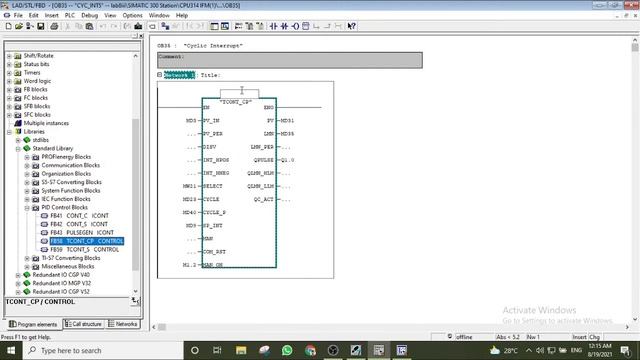This screenshot has height=360, width=640.
Task: Click the Windows search box
Action: coord(103,350)
